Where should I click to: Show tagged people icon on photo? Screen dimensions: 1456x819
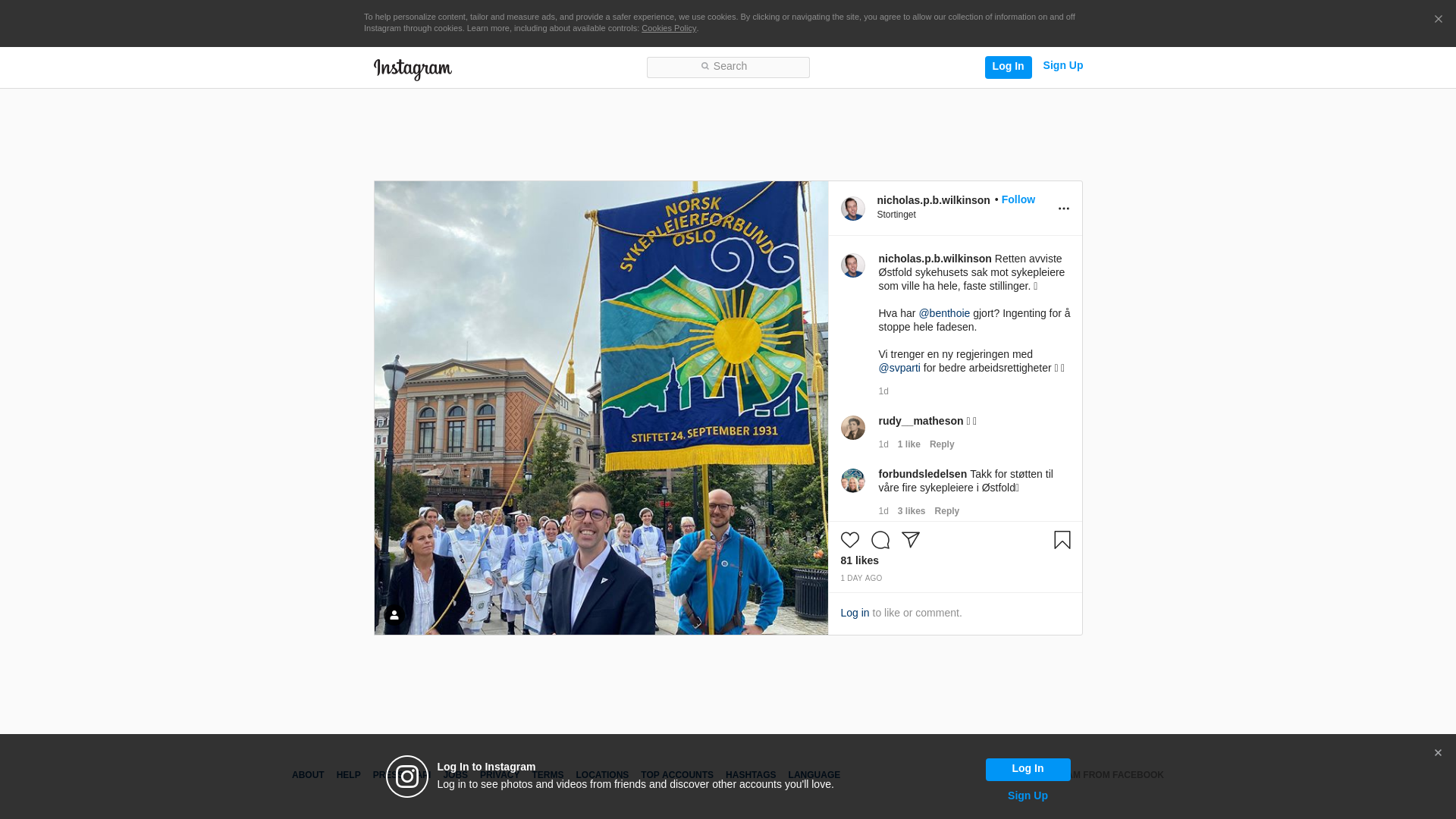394,615
